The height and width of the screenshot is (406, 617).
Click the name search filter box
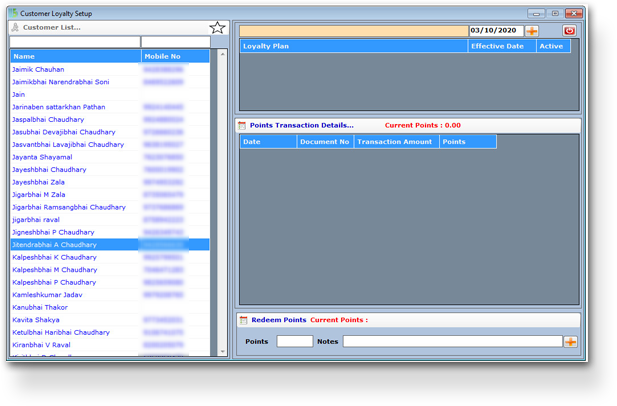(75, 42)
